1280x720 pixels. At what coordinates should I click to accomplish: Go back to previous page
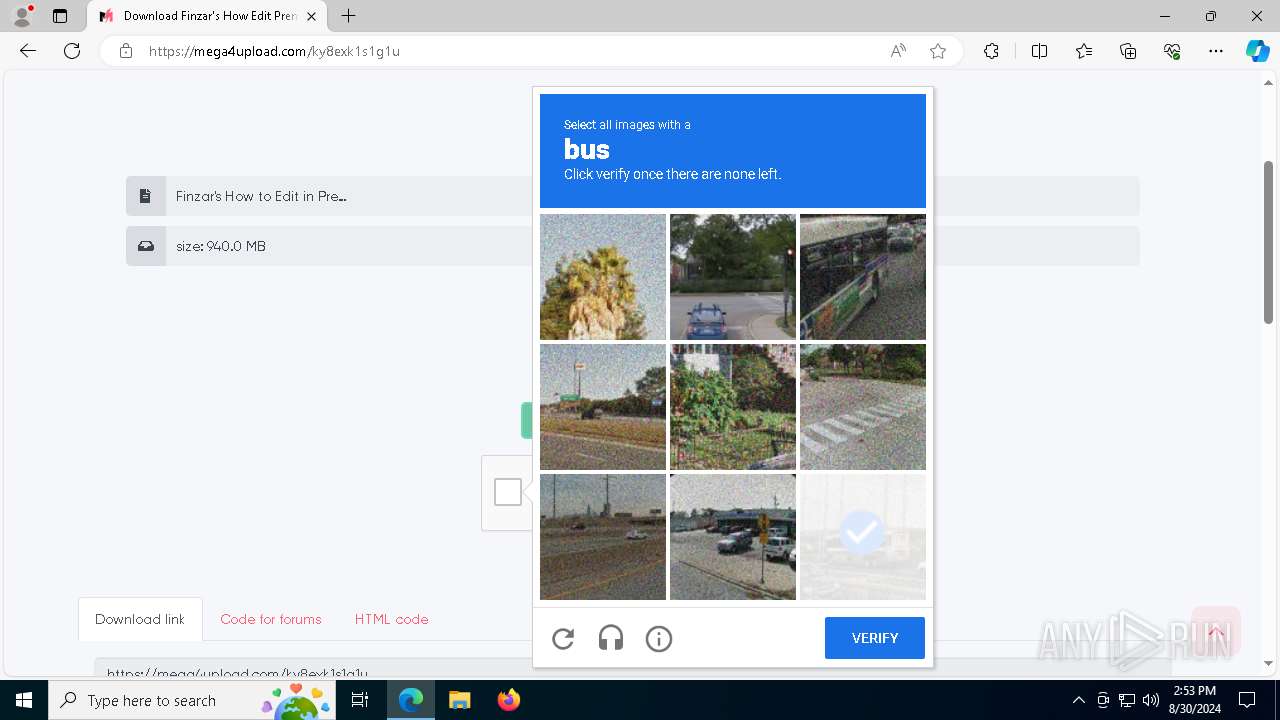tap(28, 51)
